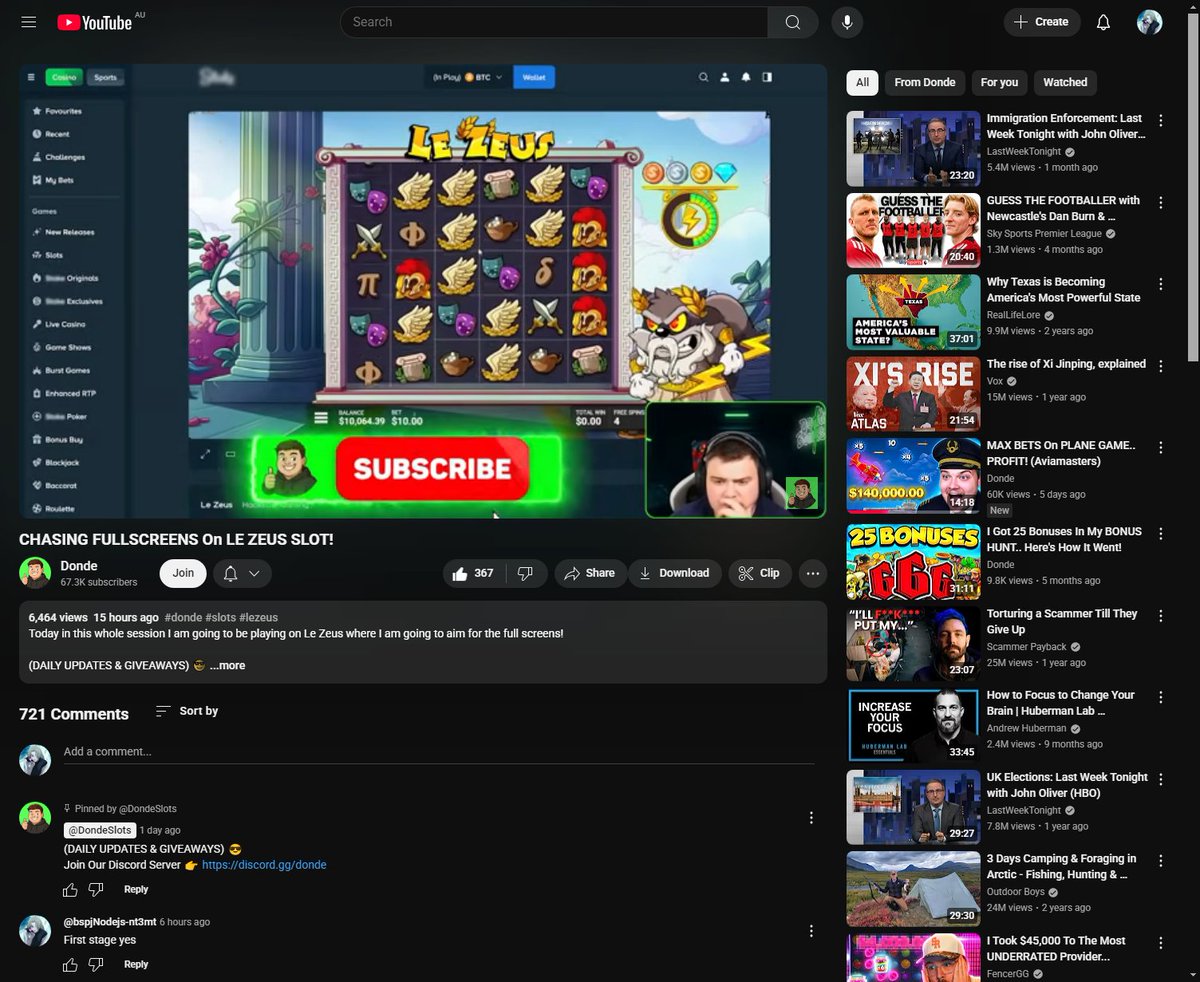
Task: Expand the description with ...more
Action: 227,665
